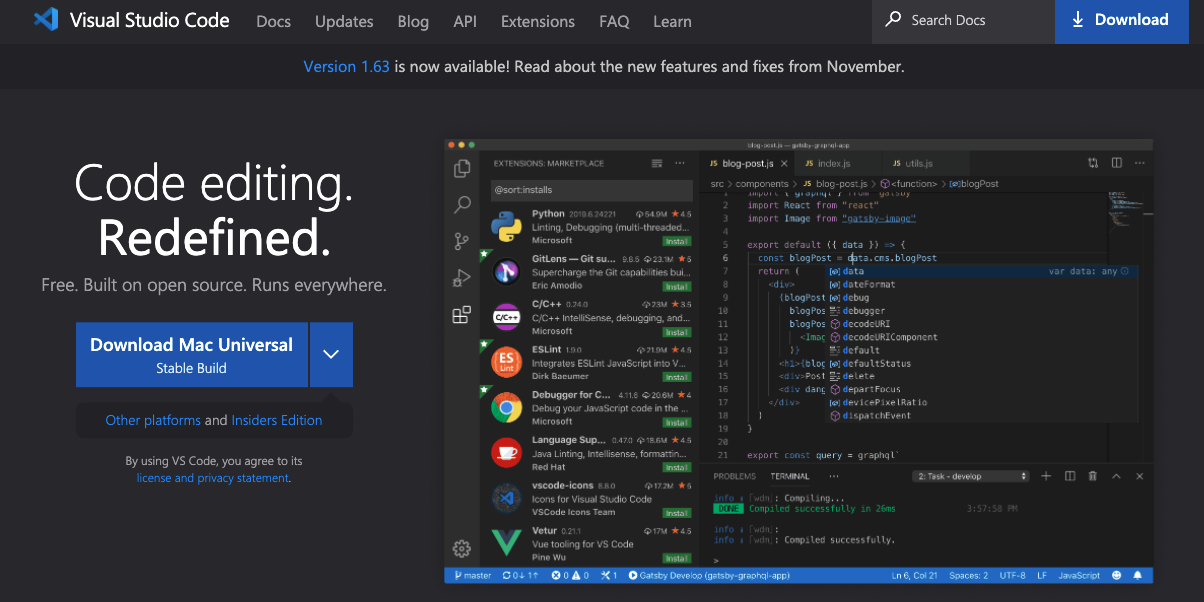Click the Red Hat Java extension logo
The height and width of the screenshot is (602, 1204).
(507, 452)
